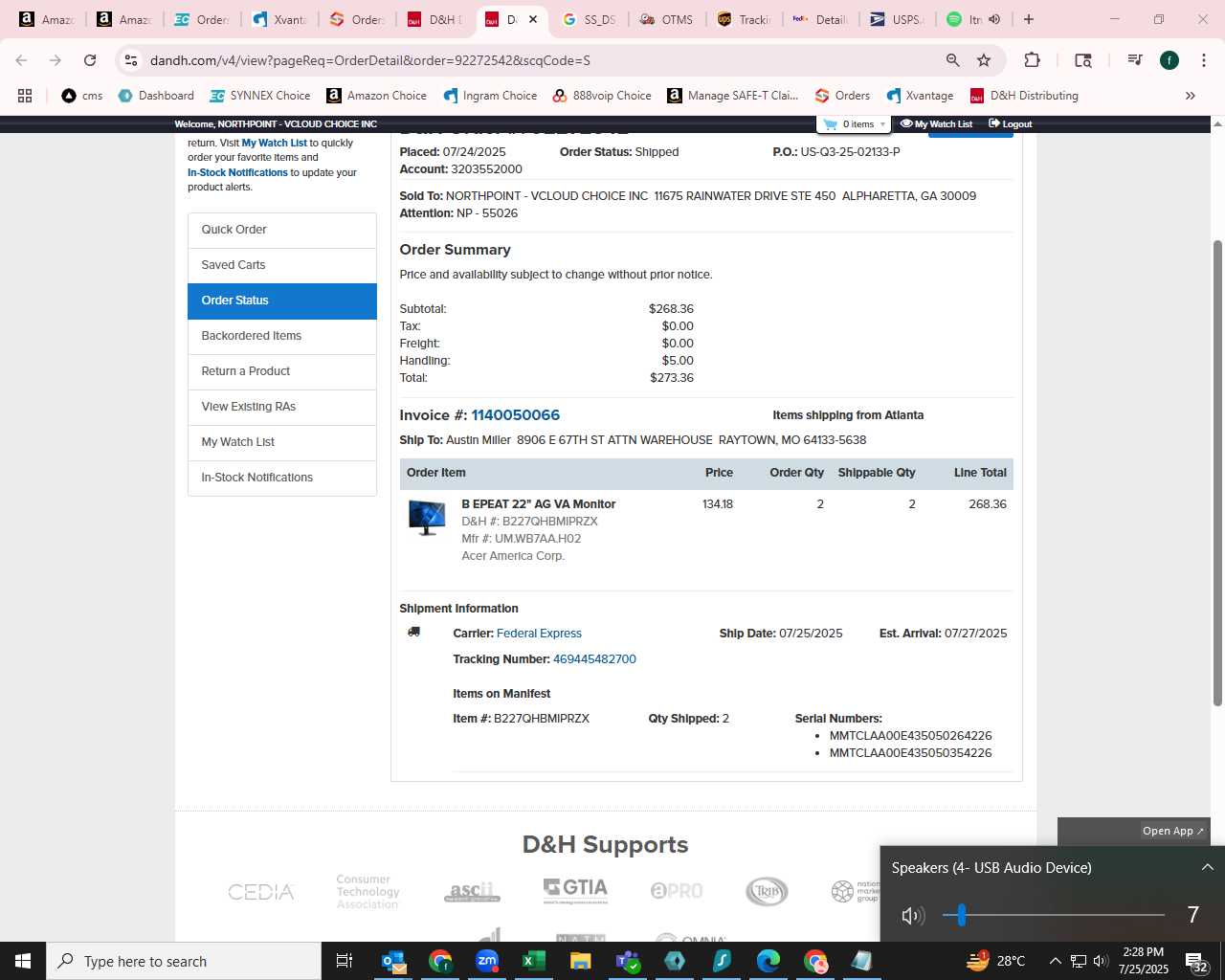This screenshot has width=1225, height=980.
Task: Open the bookmarks apps grid icon
Action: (25, 96)
